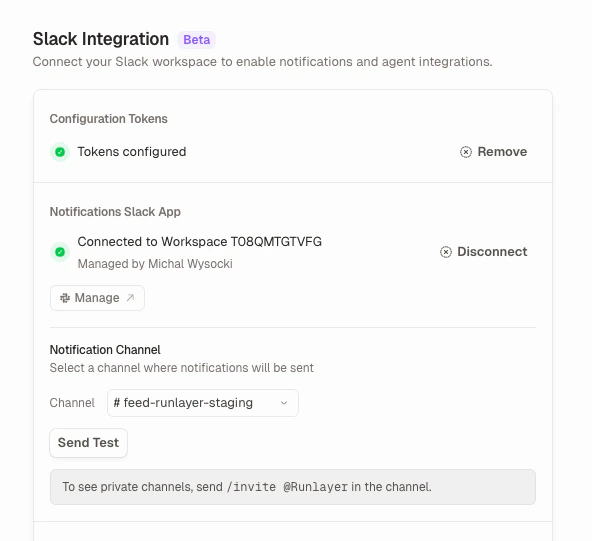Click the green check beside Connected to Workspace

click(60, 252)
